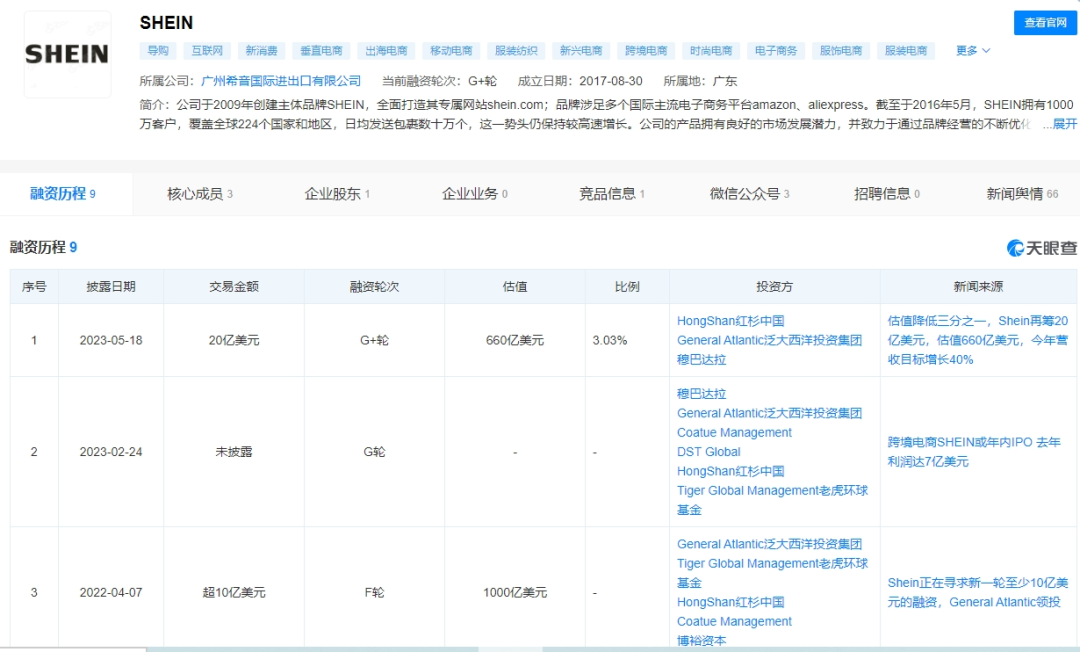1080x652 pixels.
Task: Click the 估值 column header
Action: [515, 286]
